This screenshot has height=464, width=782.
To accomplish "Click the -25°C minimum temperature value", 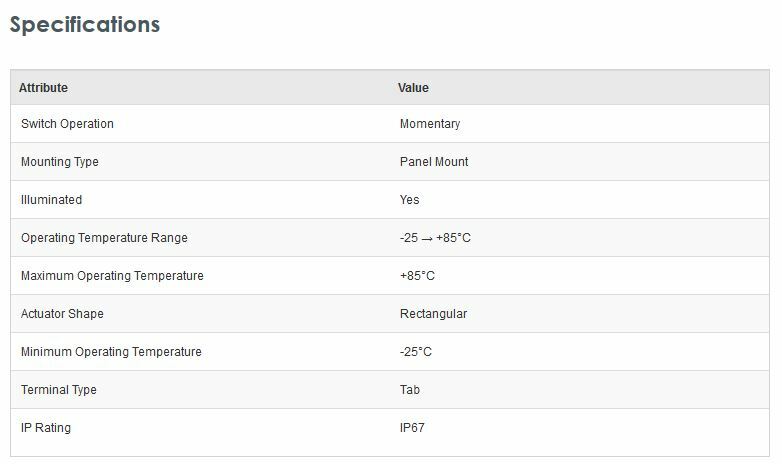I will (415, 352).
